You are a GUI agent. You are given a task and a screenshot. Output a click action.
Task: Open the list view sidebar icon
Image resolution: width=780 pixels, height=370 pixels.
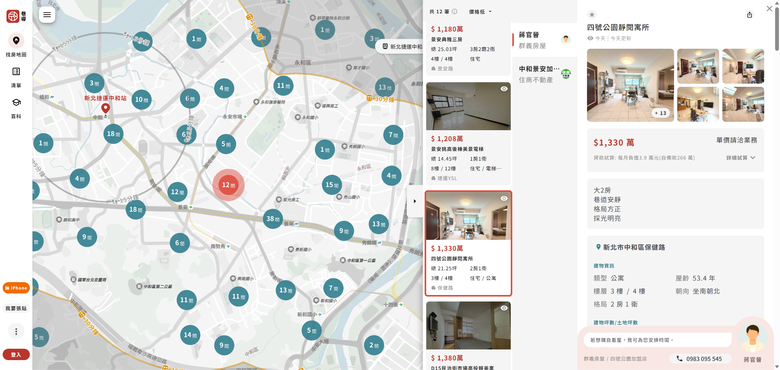(16, 72)
